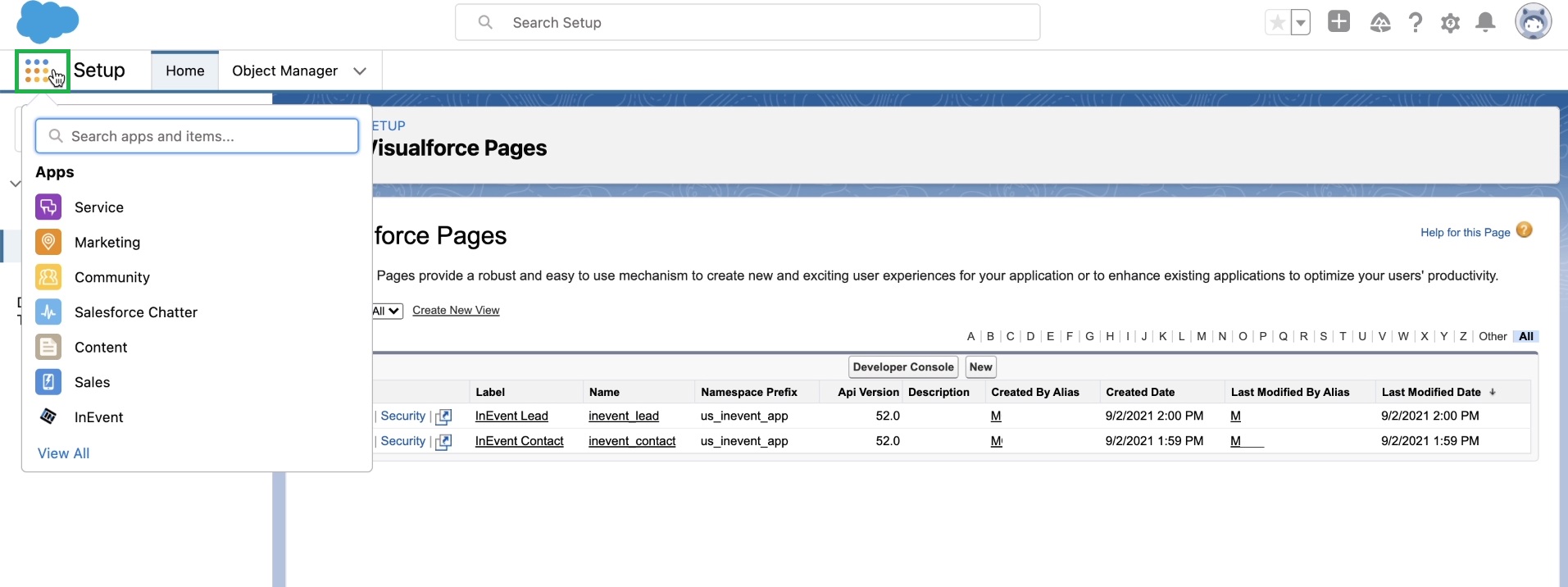Open Security for InEvent Lead
The image size is (1568, 587).
click(403, 416)
